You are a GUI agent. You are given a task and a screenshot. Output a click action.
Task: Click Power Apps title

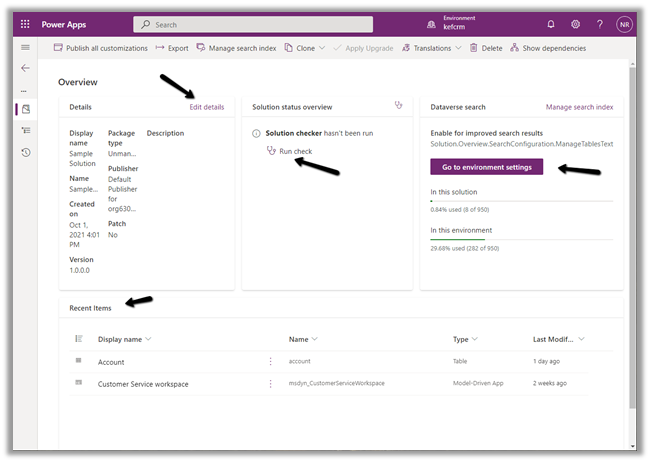pos(63,24)
